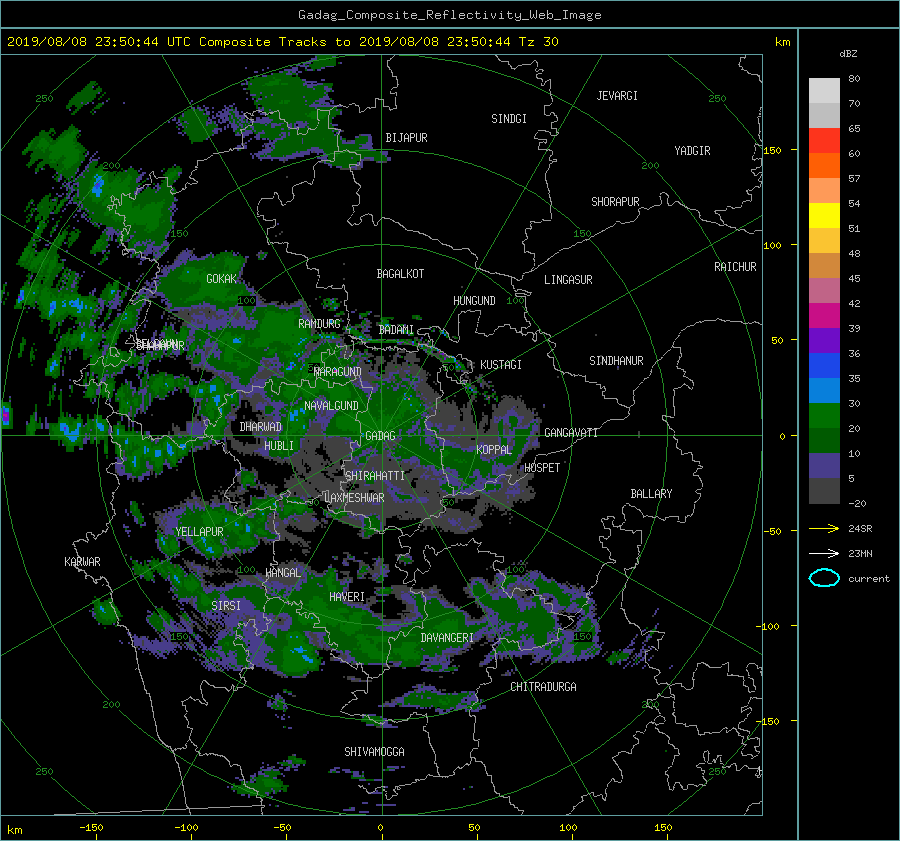Click the HAVERI city label

pyautogui.click(x=347, y=597)
